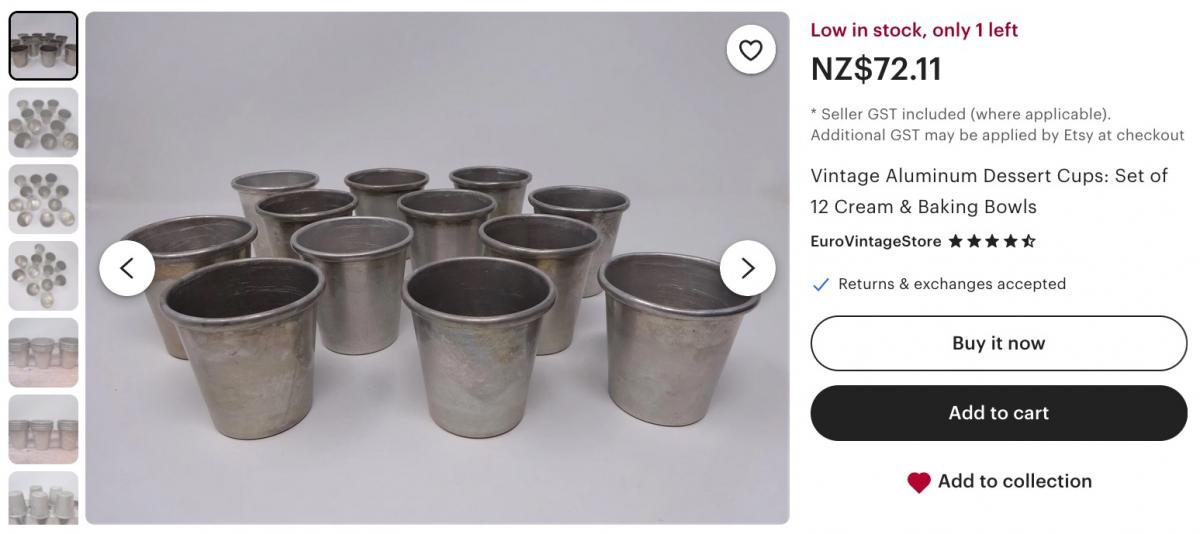Click the main product photo of aluminum cups
1200x534 pixels.
(x=437, y=330)
